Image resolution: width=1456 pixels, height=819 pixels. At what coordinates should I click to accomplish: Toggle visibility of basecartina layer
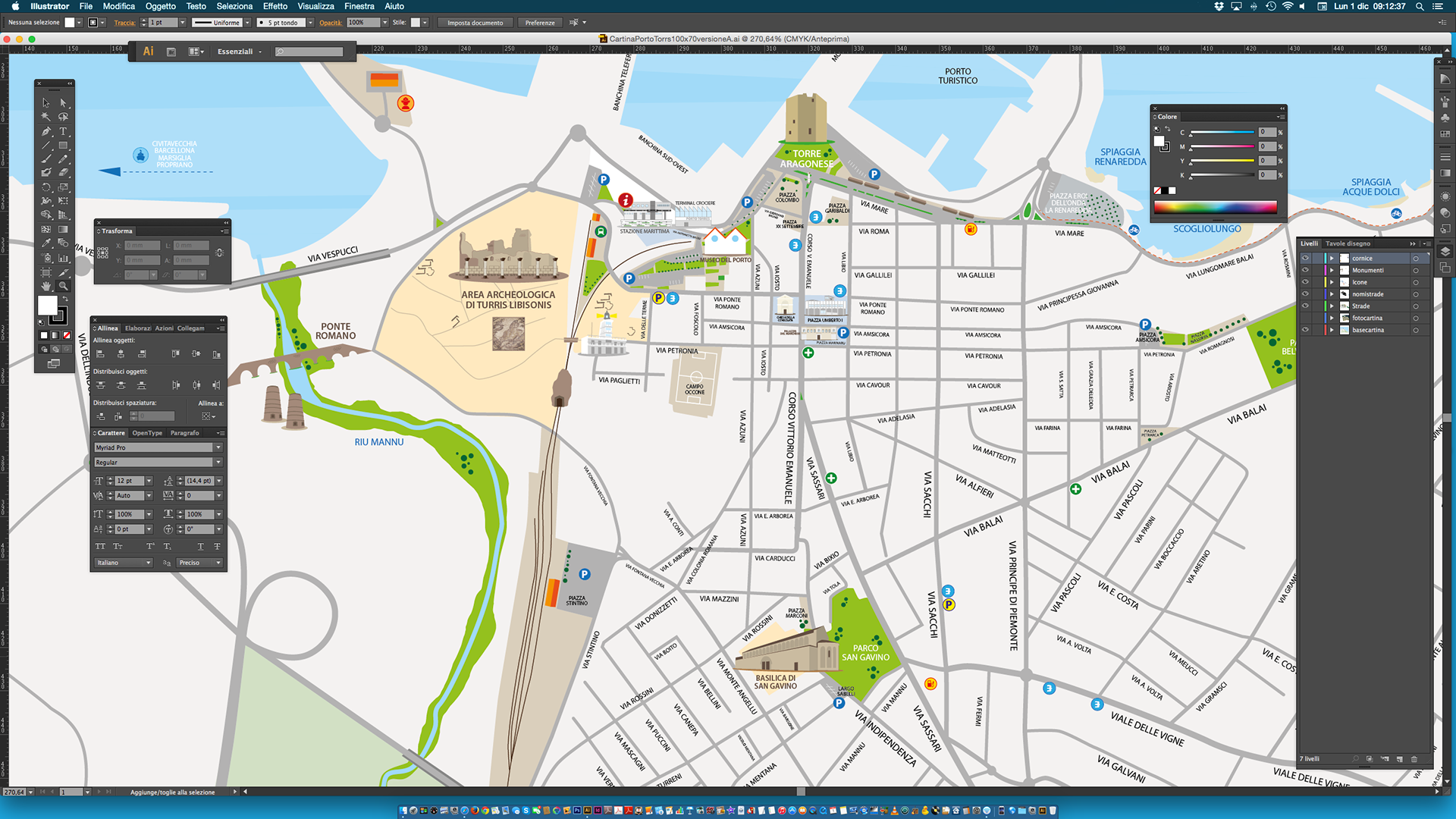pyautogui.click(x=1305, y=330)
